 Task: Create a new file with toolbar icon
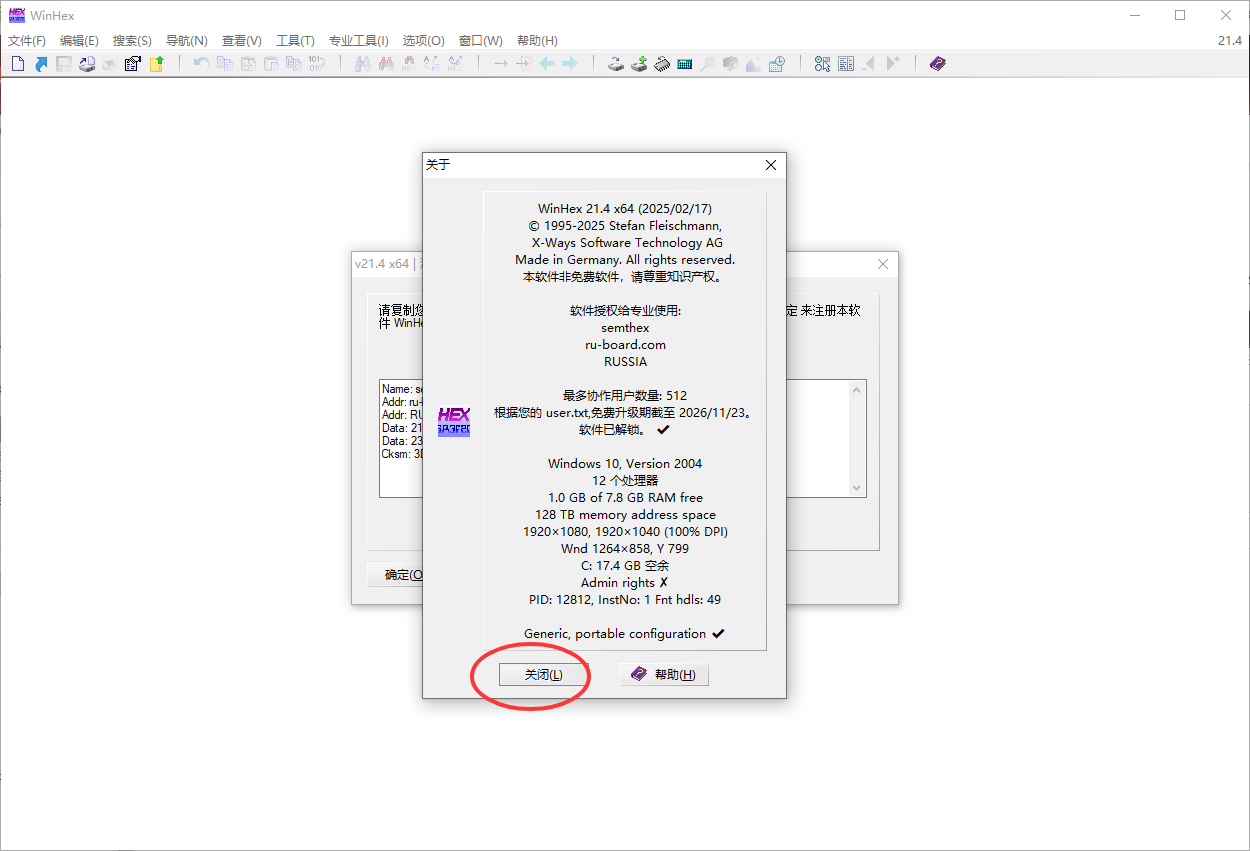[18, 63]
